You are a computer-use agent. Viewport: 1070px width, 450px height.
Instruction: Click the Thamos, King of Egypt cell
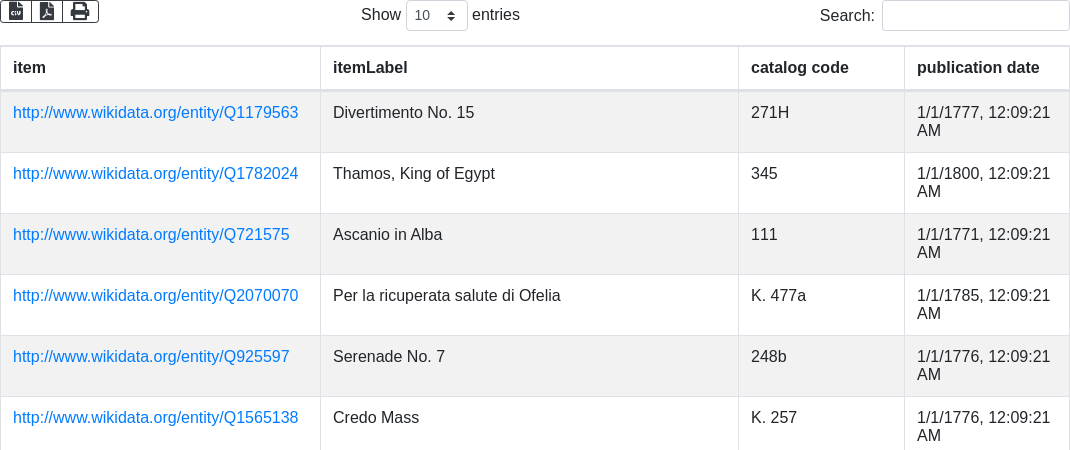[414, 174]
